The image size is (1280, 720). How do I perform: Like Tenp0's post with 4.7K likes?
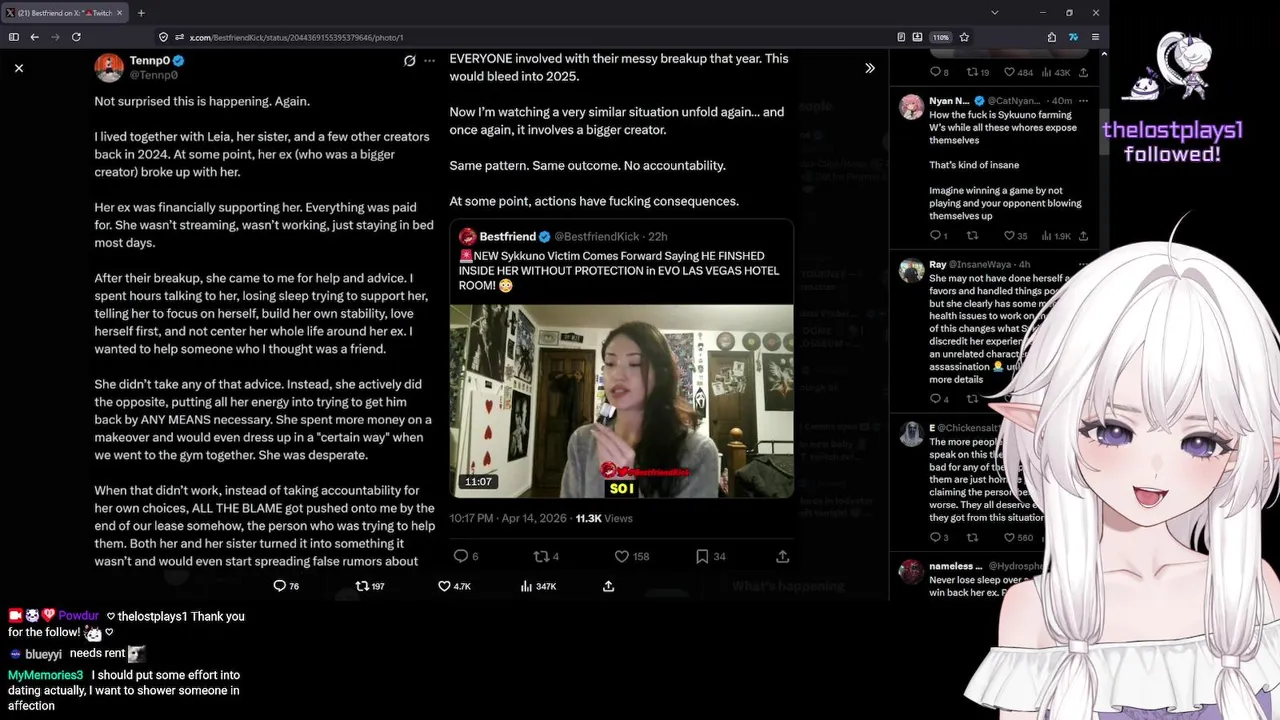[x=454, y=586]
